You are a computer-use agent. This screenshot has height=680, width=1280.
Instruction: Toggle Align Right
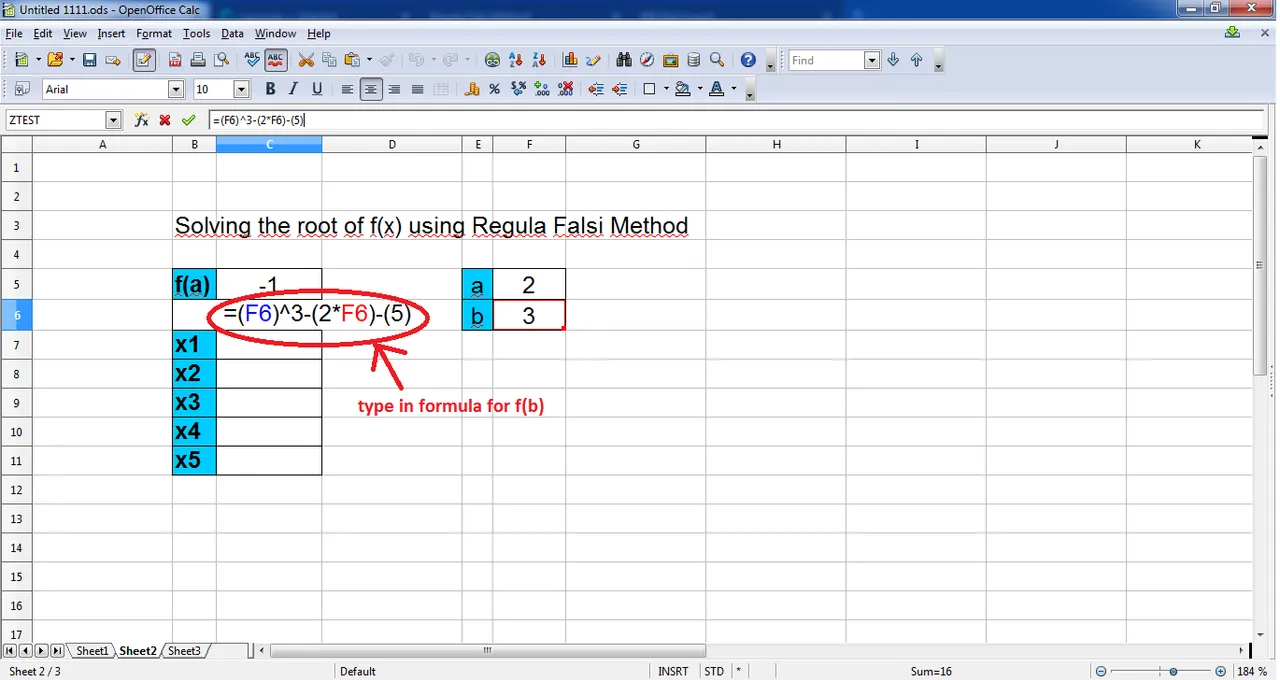[394, 89]
